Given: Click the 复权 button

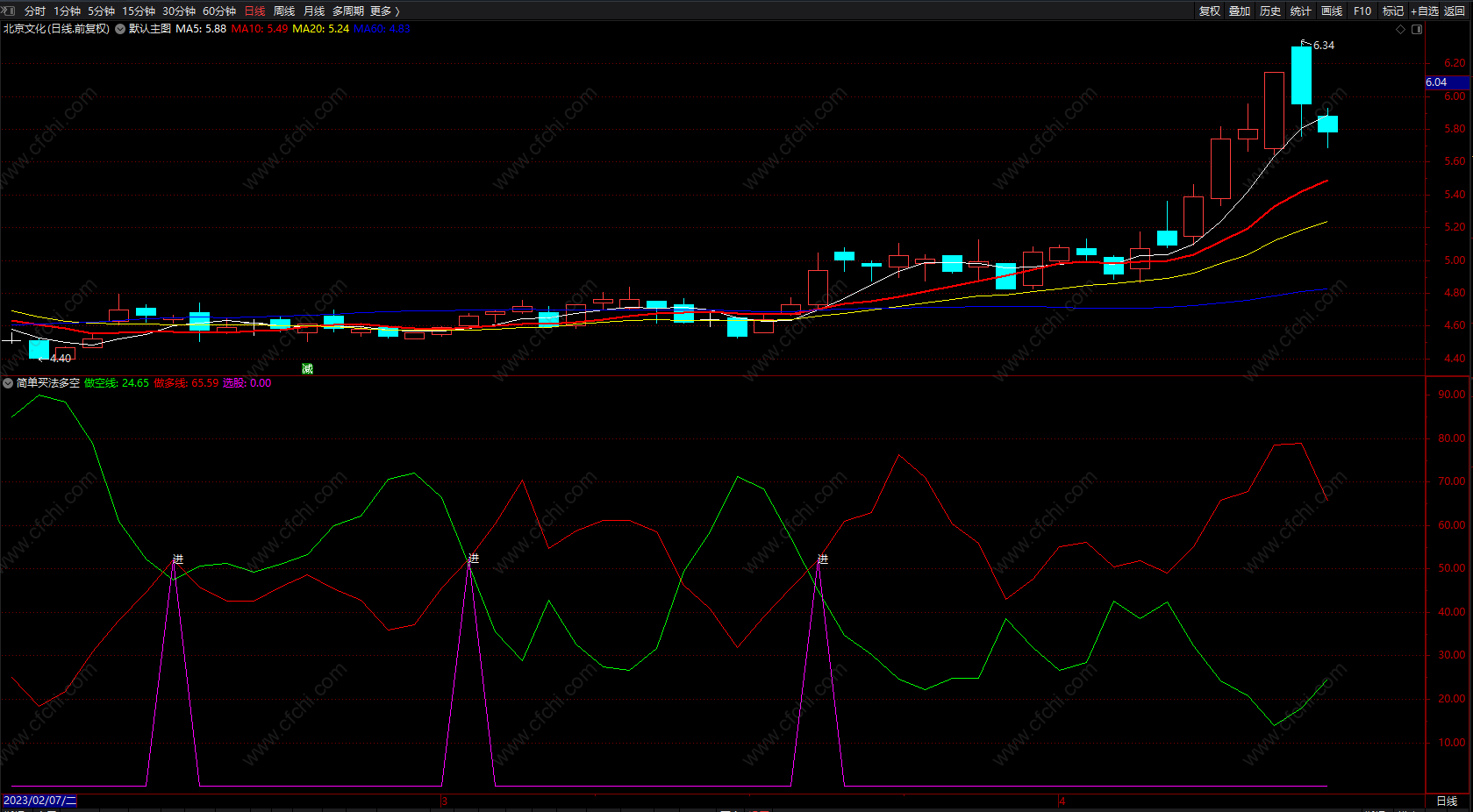Looking at the screenshot, I should point(1210,11).
